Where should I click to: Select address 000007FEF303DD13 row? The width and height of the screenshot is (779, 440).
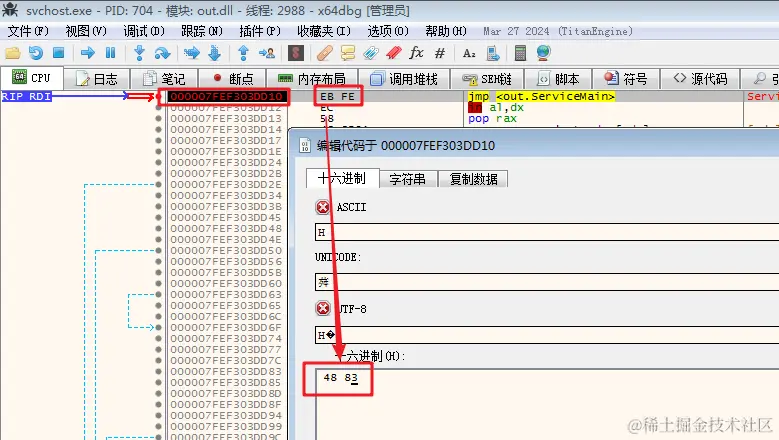226,118
